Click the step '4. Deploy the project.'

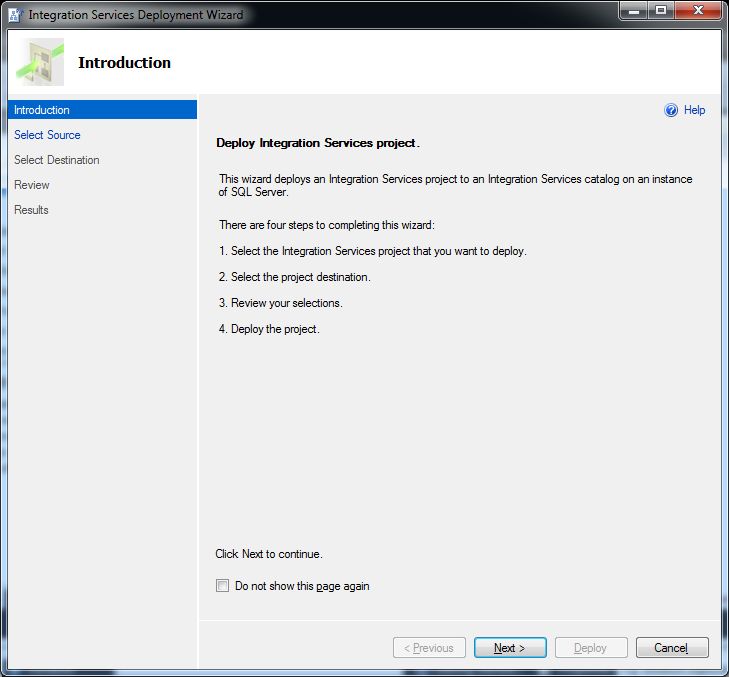click(x=269, y=329)
